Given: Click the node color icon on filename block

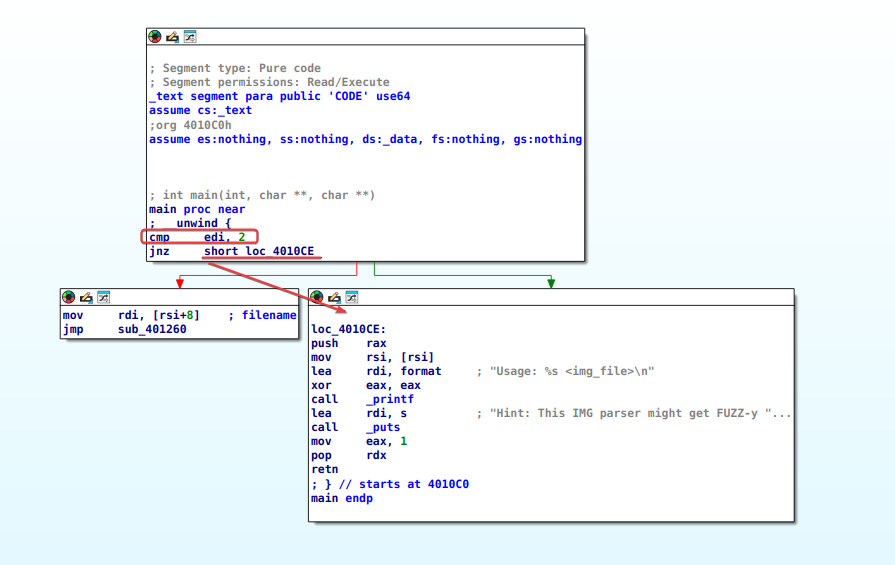Looking at the screenshot, I should [68, 297].
